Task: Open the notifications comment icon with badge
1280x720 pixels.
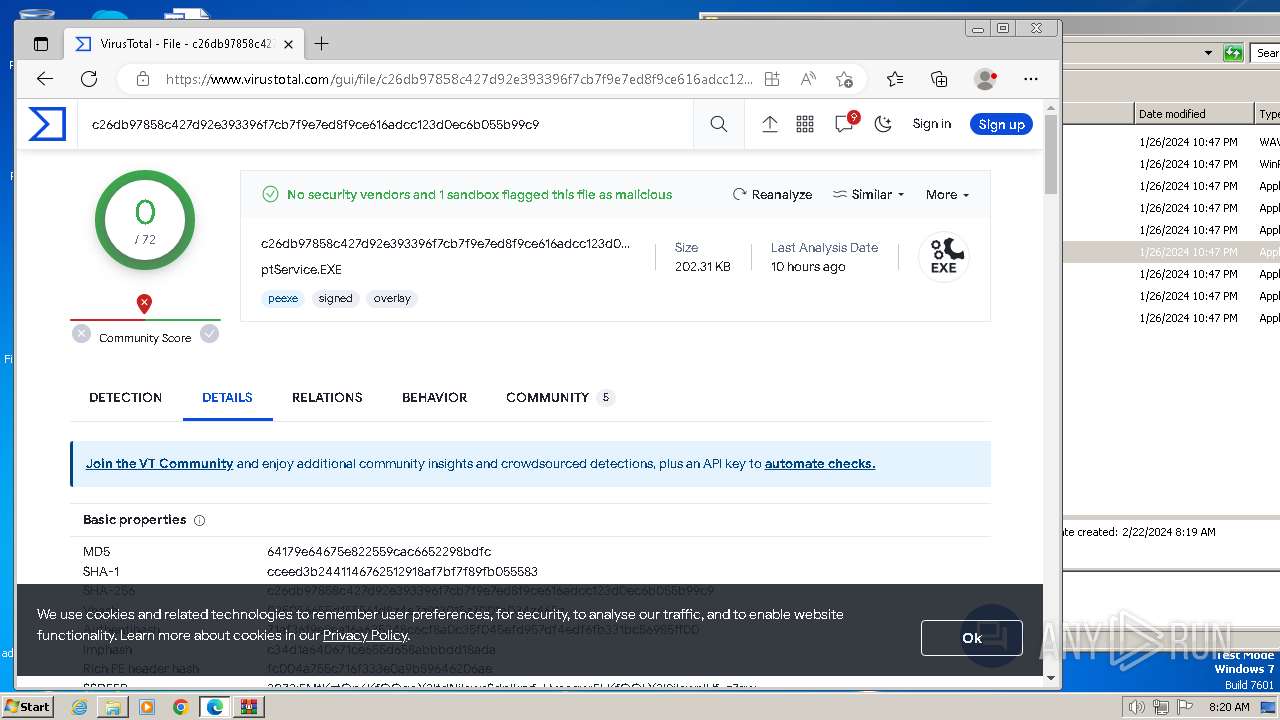Action: pyautogui.click(x=845, y=123)
